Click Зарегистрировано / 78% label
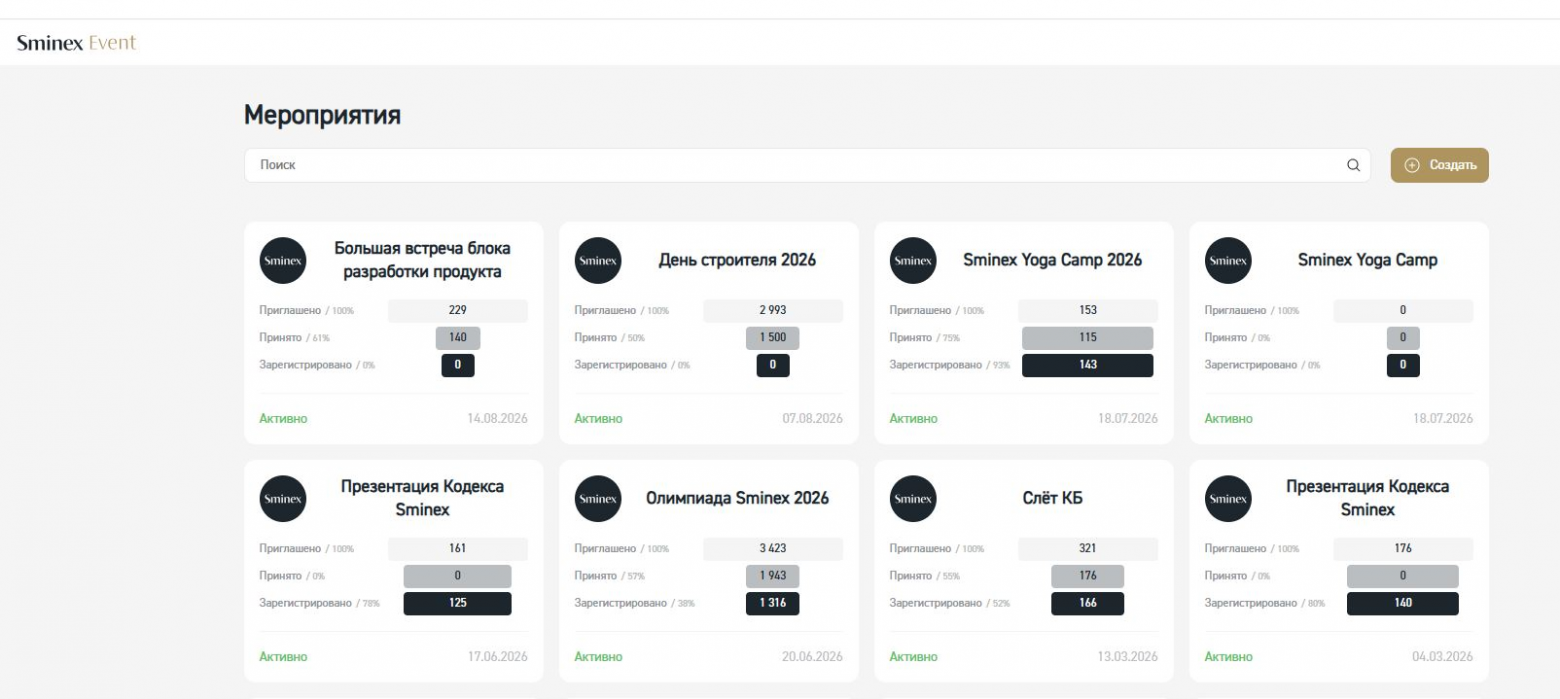Viewport: 1560px width, 699px height. tap(320, 603)
